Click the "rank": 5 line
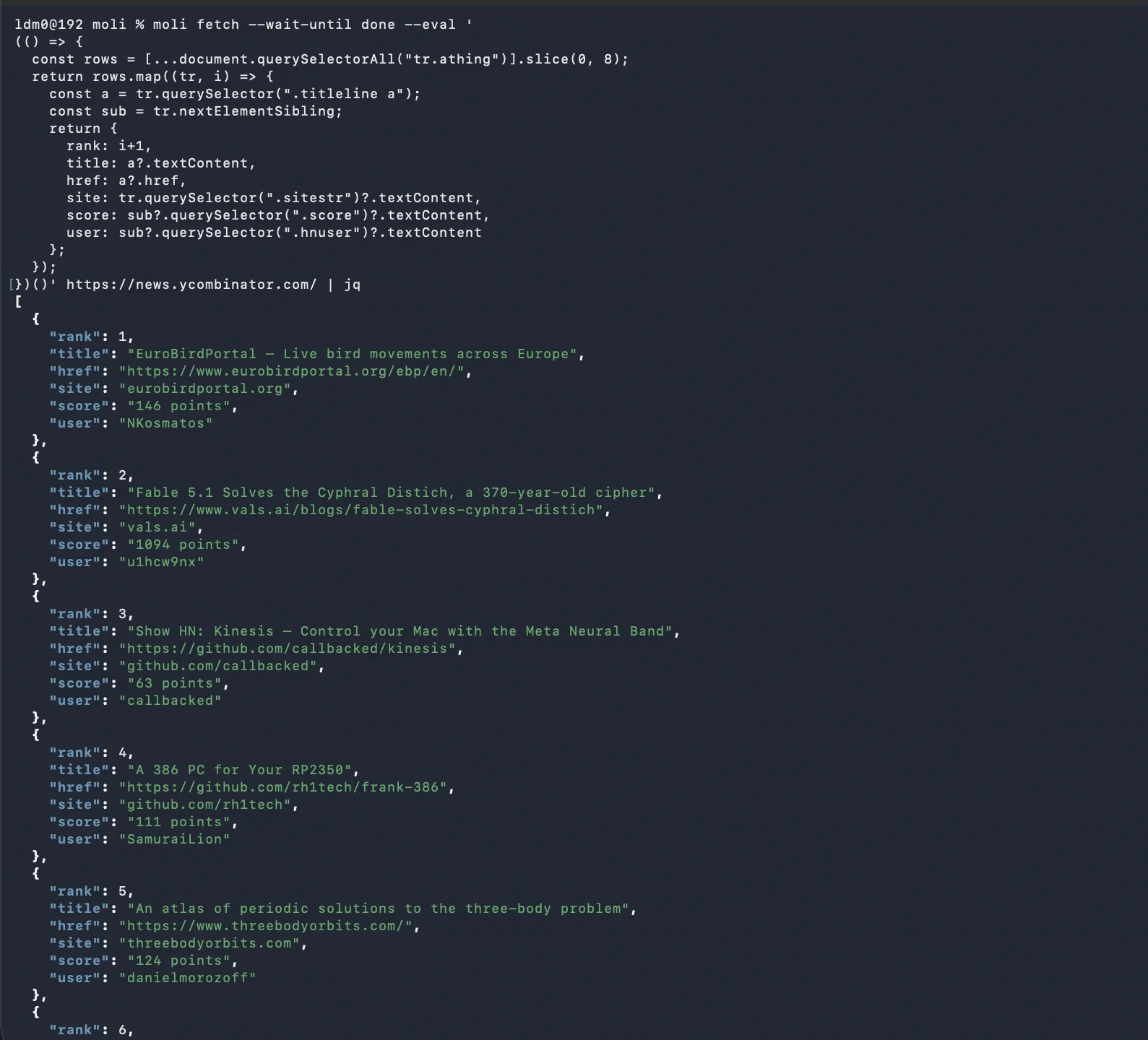The height and width of the screenshot is (1040, 1148). click(x=92, y=891)
